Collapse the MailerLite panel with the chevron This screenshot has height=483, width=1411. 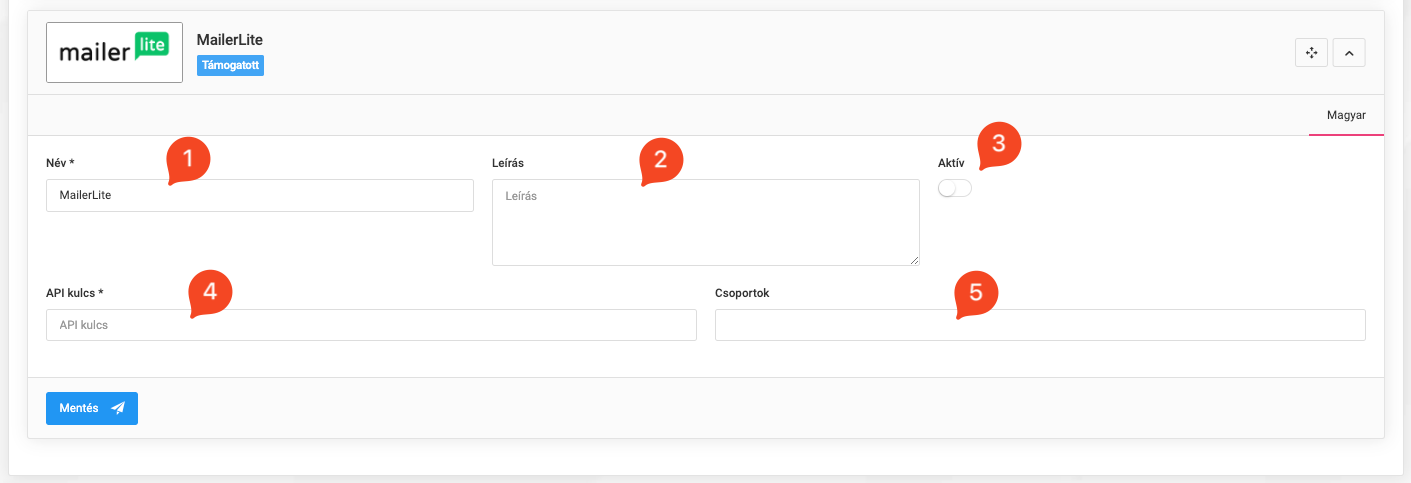pyautogui.click(x=1348, y=53)
